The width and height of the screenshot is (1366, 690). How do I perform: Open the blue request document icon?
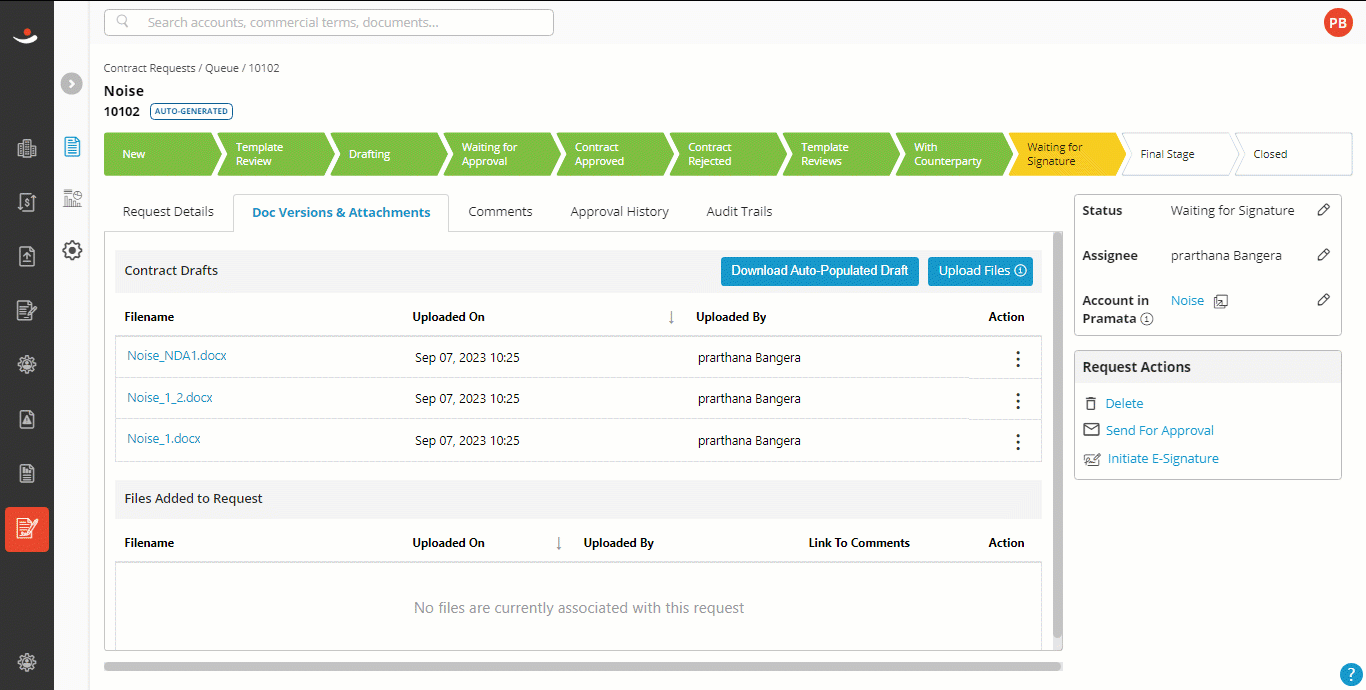point(72,147)
